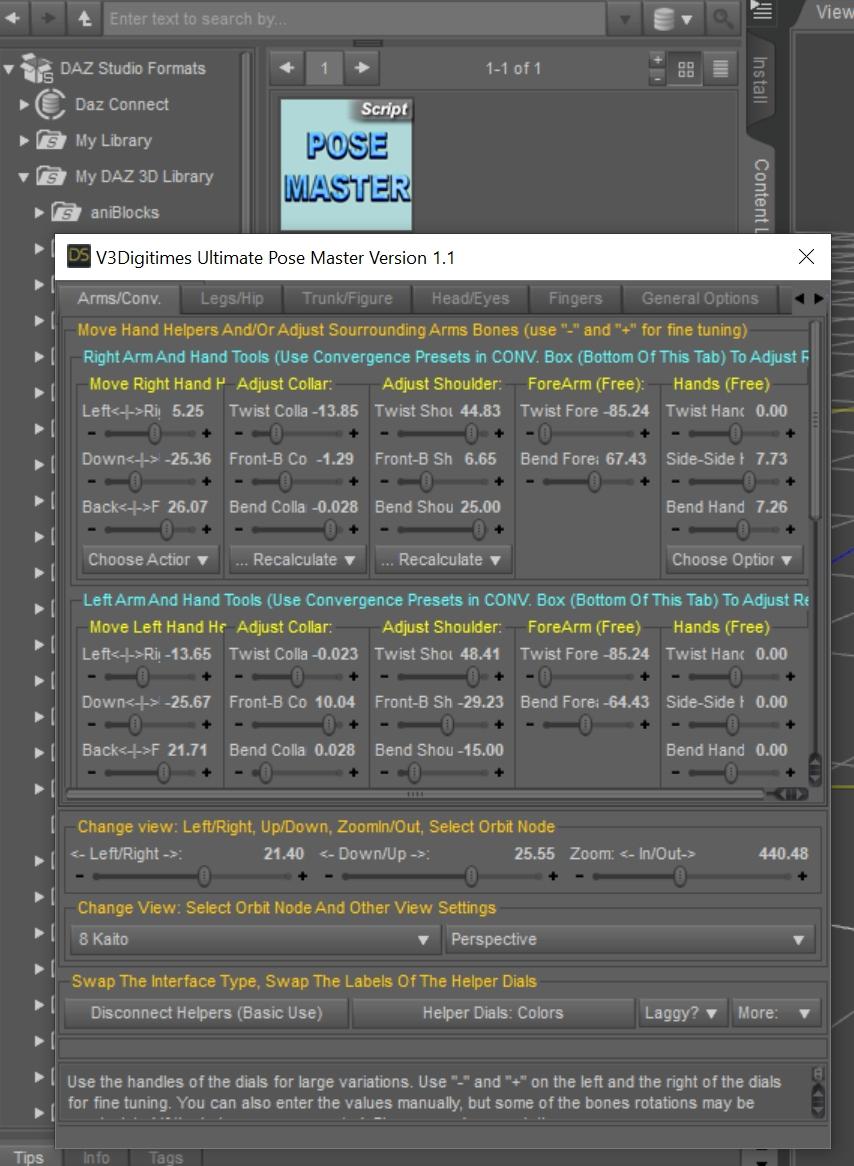This screenshot has width=854, height=1166.
Task: Switch to the Head/Eyes tab
Action: click(470, 299)
